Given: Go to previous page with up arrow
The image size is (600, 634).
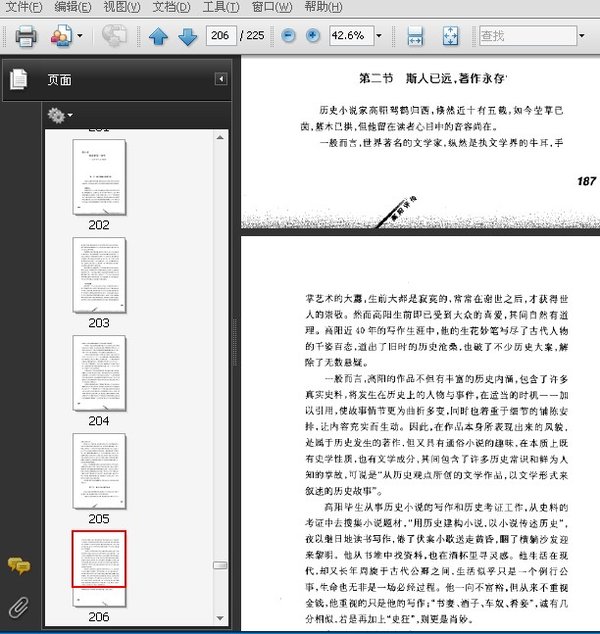Looking at the screenshot, I should 158,36.
